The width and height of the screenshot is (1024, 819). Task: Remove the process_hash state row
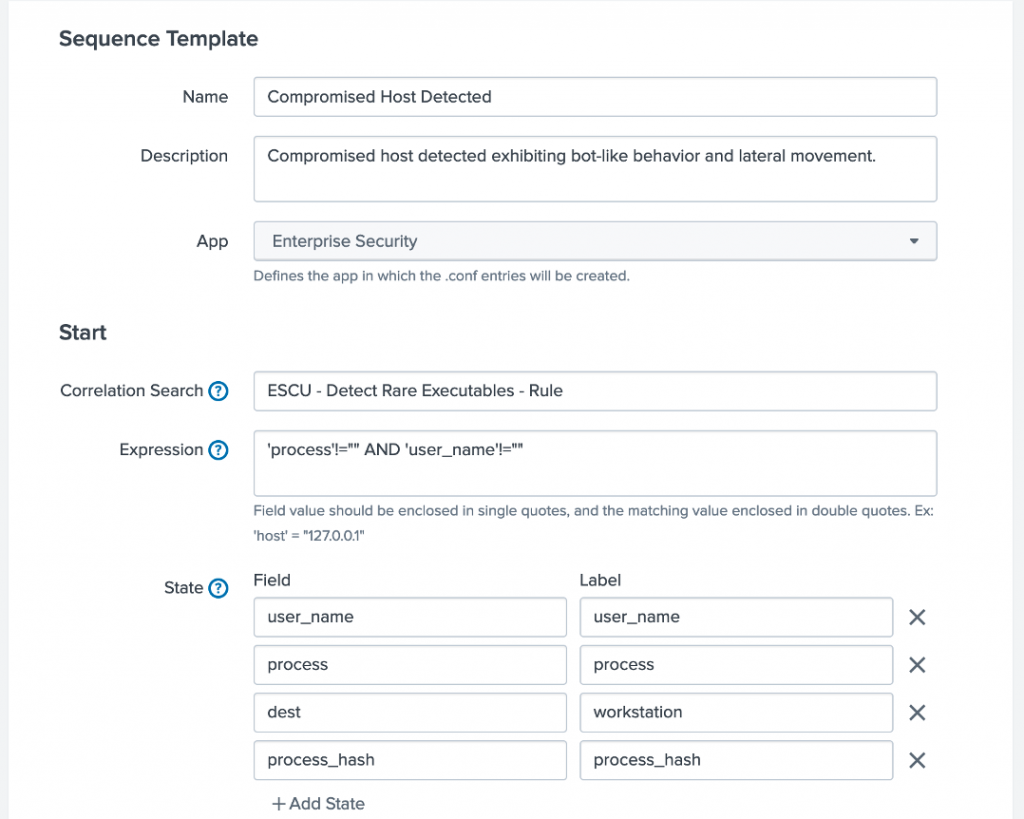(917, 761)
